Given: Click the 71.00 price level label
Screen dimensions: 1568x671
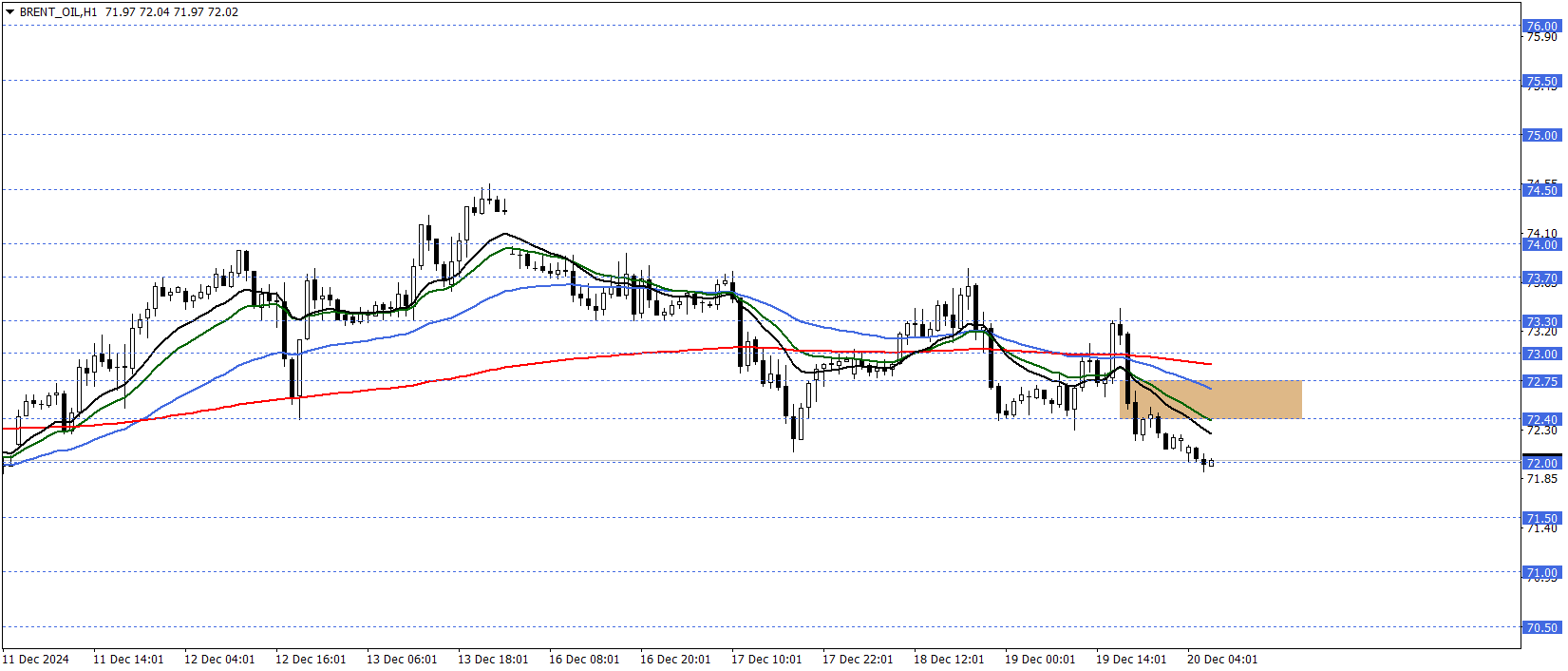Looking at the screenshot, I should (1541, 572).
